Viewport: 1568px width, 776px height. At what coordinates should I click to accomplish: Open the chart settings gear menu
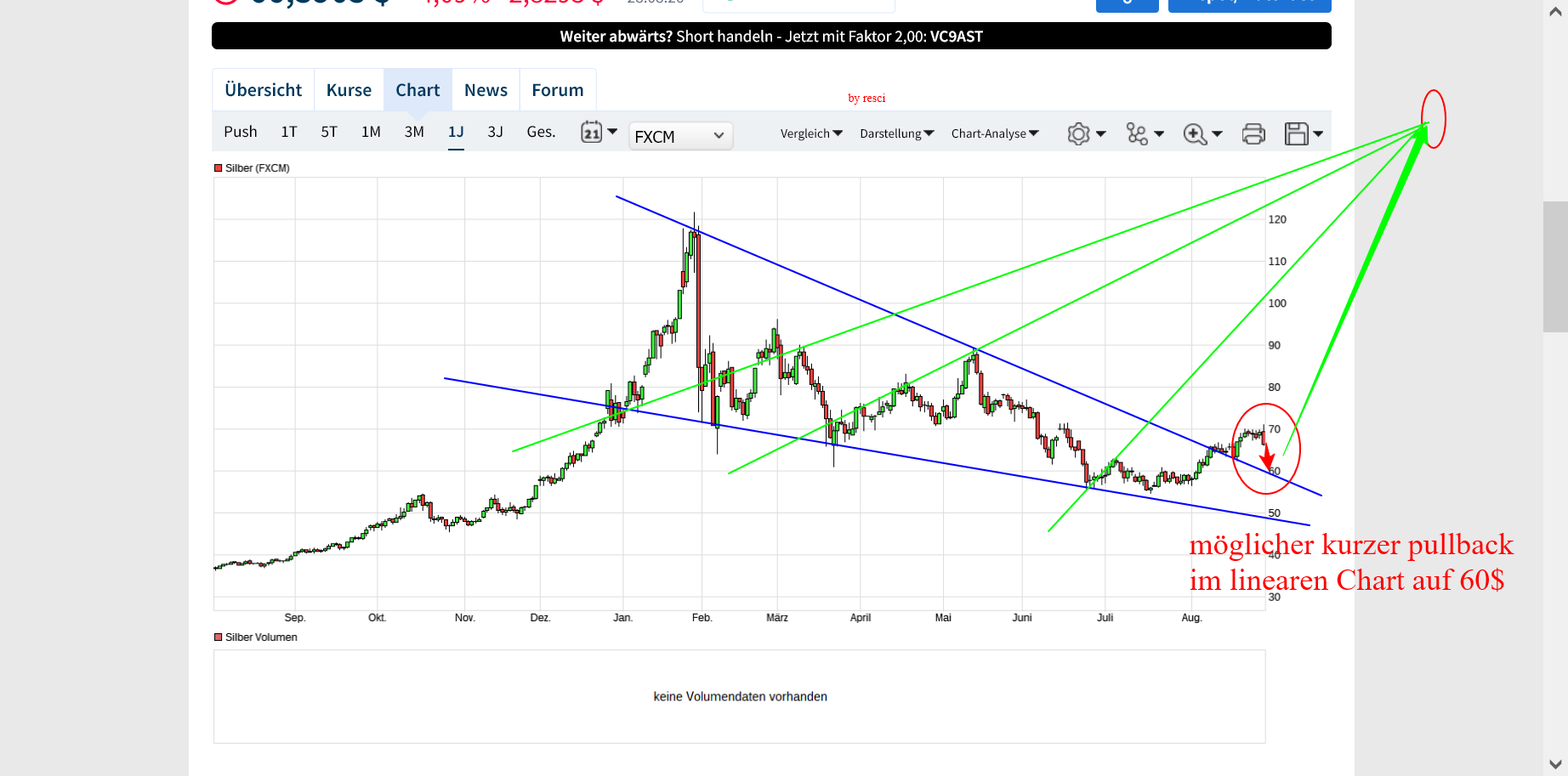(x=1078, y=133)
